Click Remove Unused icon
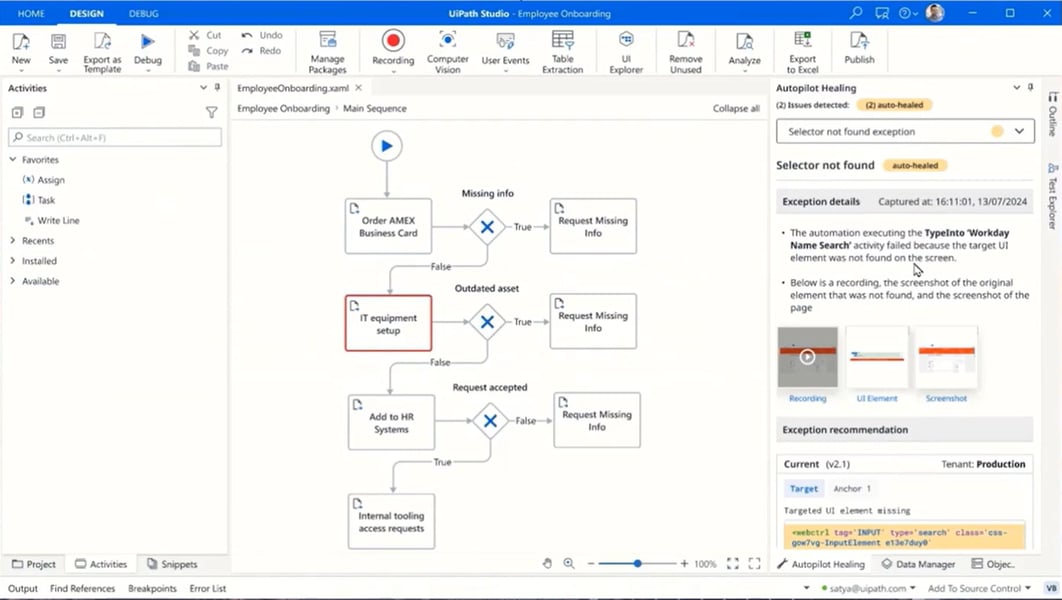The image size is (1062, 600). coord(685,40)
